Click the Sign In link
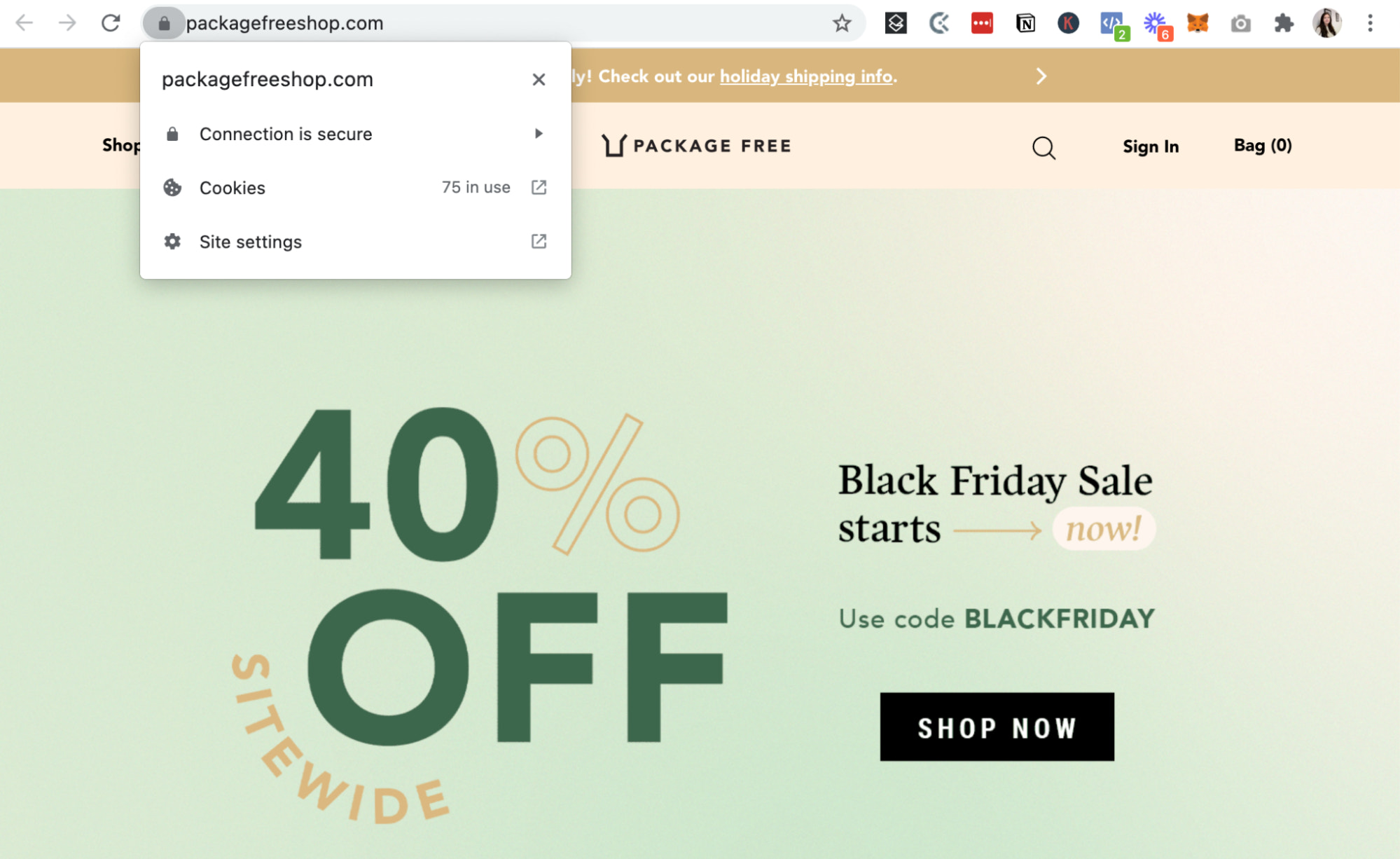The image size is (1400, 859). coord(1151,146)
